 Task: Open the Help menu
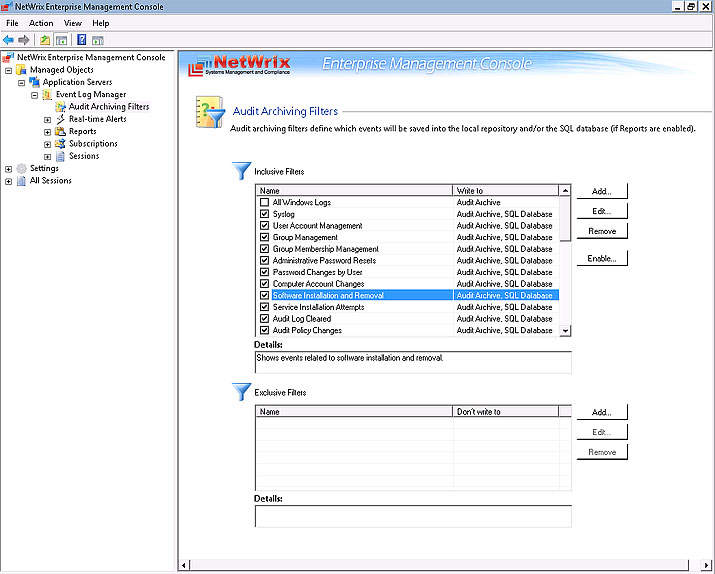(101, 23)
